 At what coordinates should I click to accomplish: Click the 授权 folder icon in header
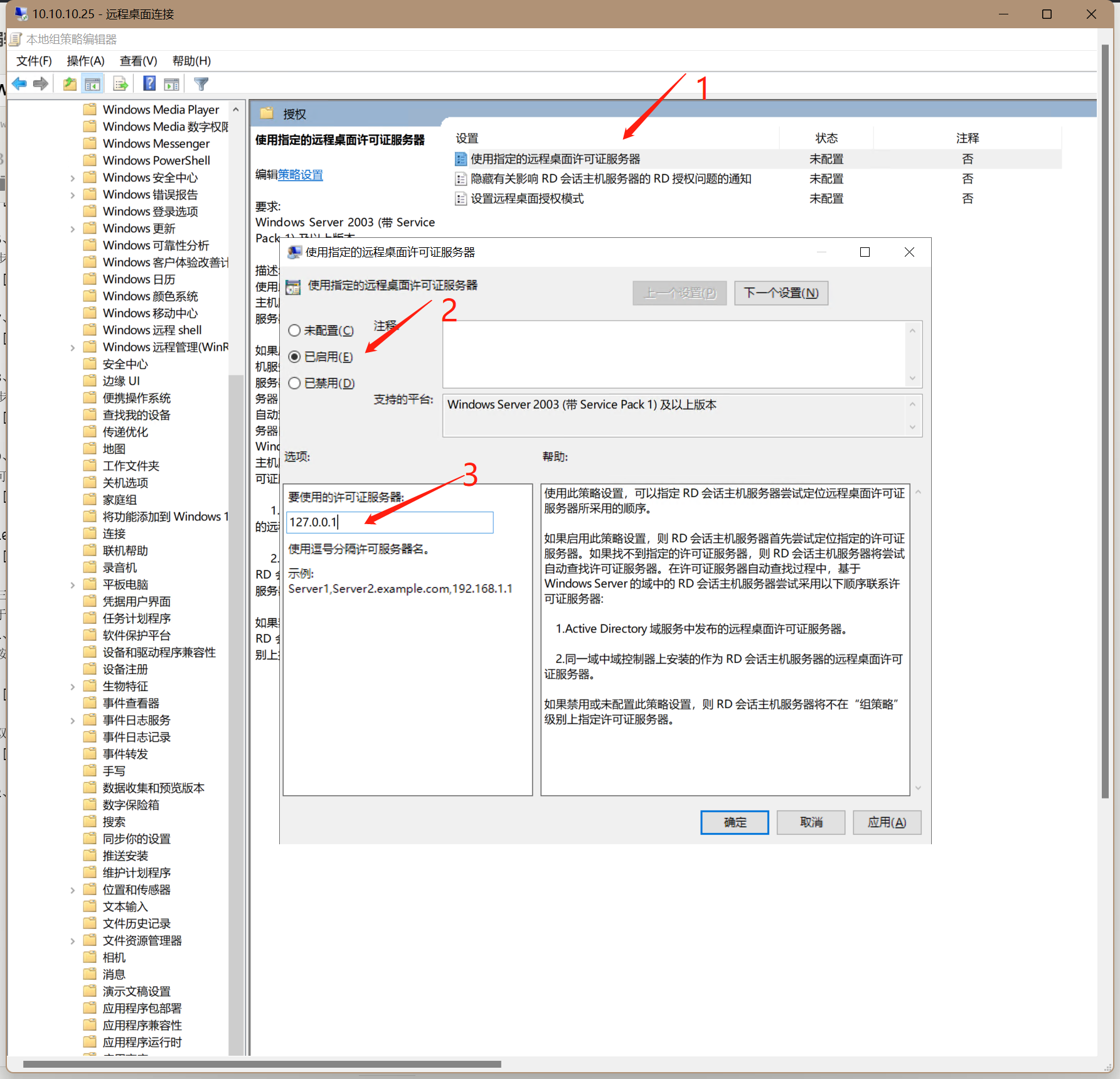tap(268, 114)
